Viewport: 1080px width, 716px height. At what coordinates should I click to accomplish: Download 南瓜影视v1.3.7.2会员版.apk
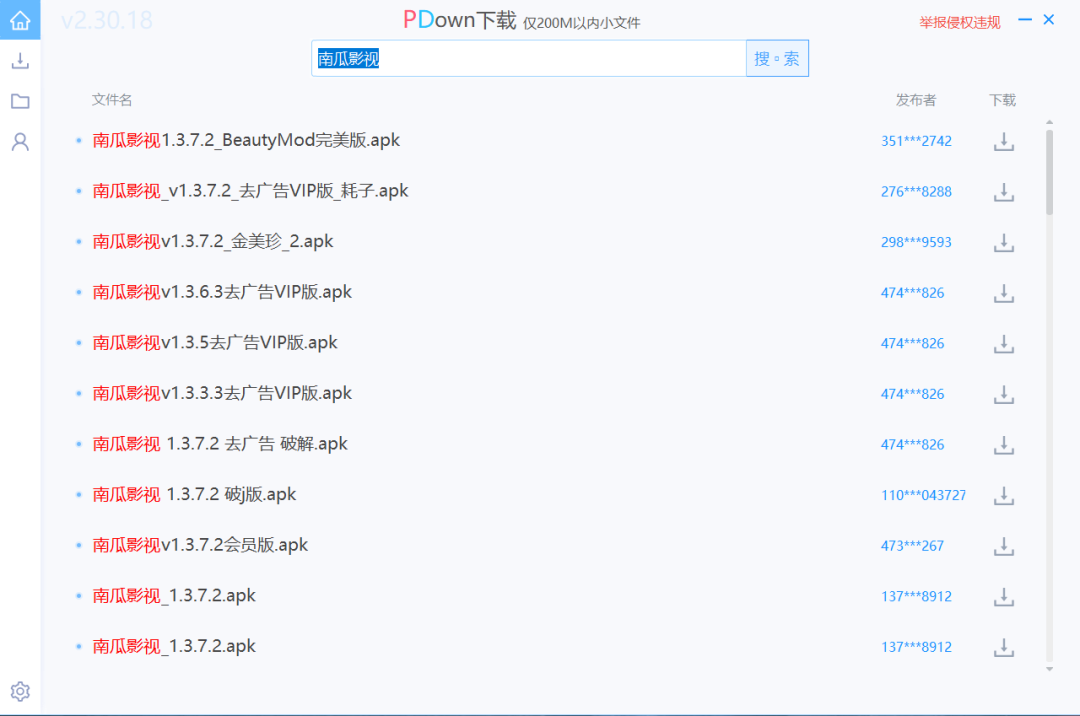tap(1004, 546)
